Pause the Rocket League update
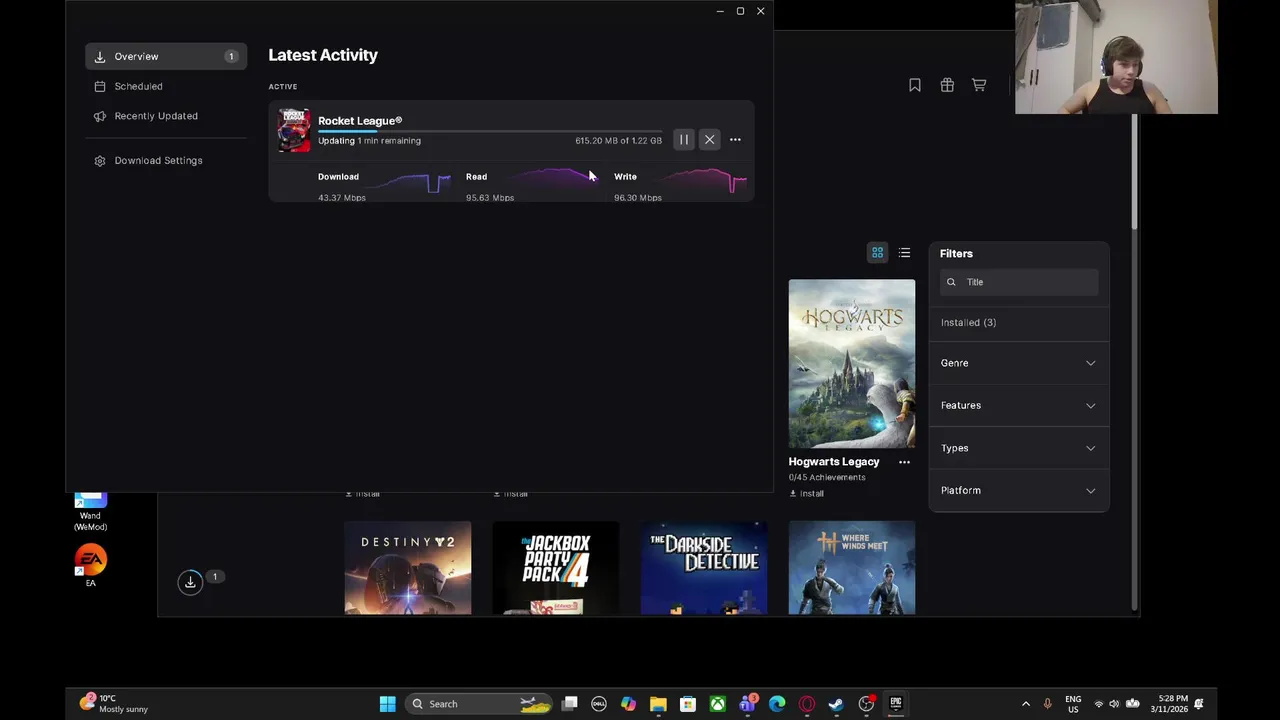Viewport: 1280px width, 720px height. click(x=684, y=140)
